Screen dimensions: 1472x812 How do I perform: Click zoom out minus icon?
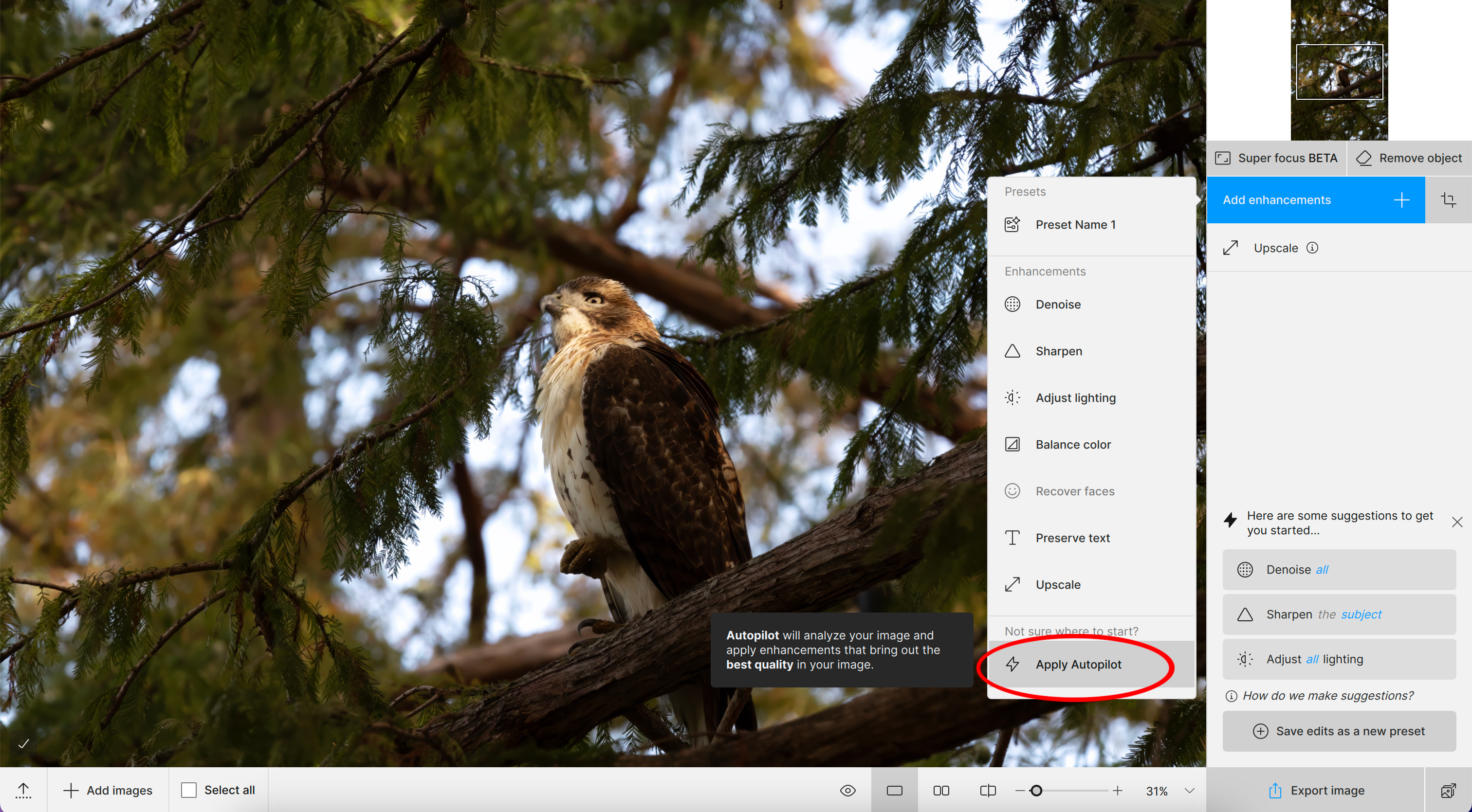click(x=1020, y=790)
